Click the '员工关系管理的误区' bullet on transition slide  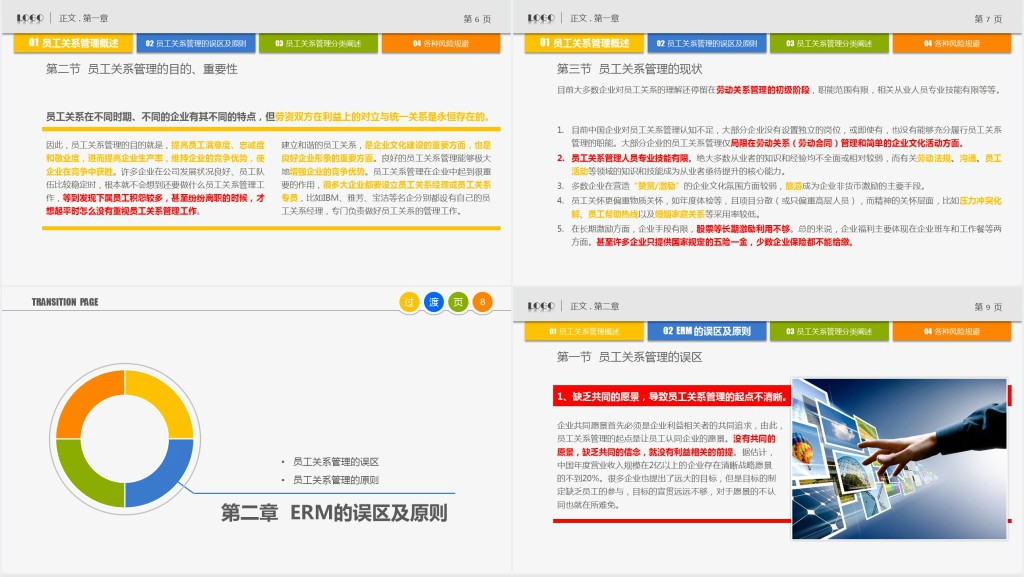335,461
